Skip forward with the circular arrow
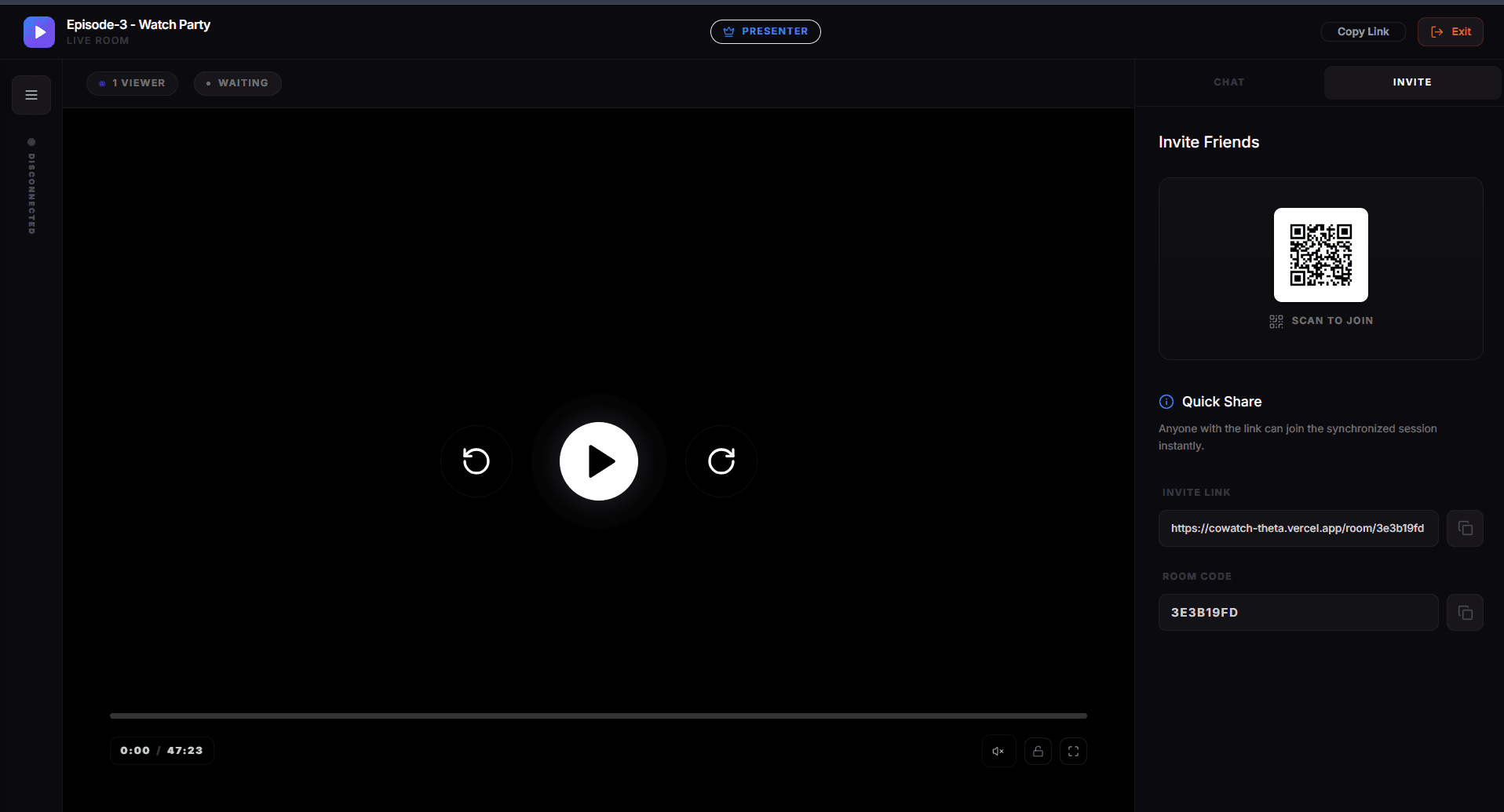1504x812 pixels. click(x=721, y=461)
